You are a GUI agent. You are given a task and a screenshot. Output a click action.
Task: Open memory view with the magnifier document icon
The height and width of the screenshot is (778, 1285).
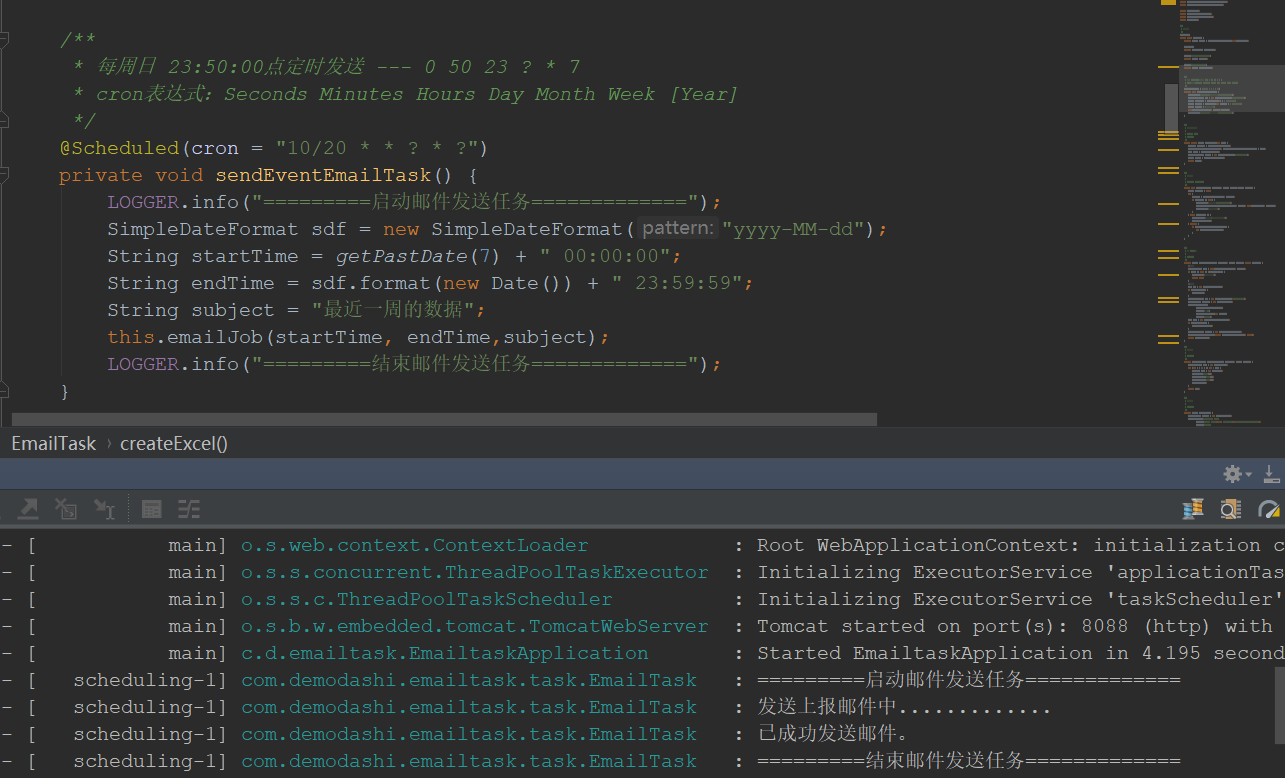coord(1229,509)
